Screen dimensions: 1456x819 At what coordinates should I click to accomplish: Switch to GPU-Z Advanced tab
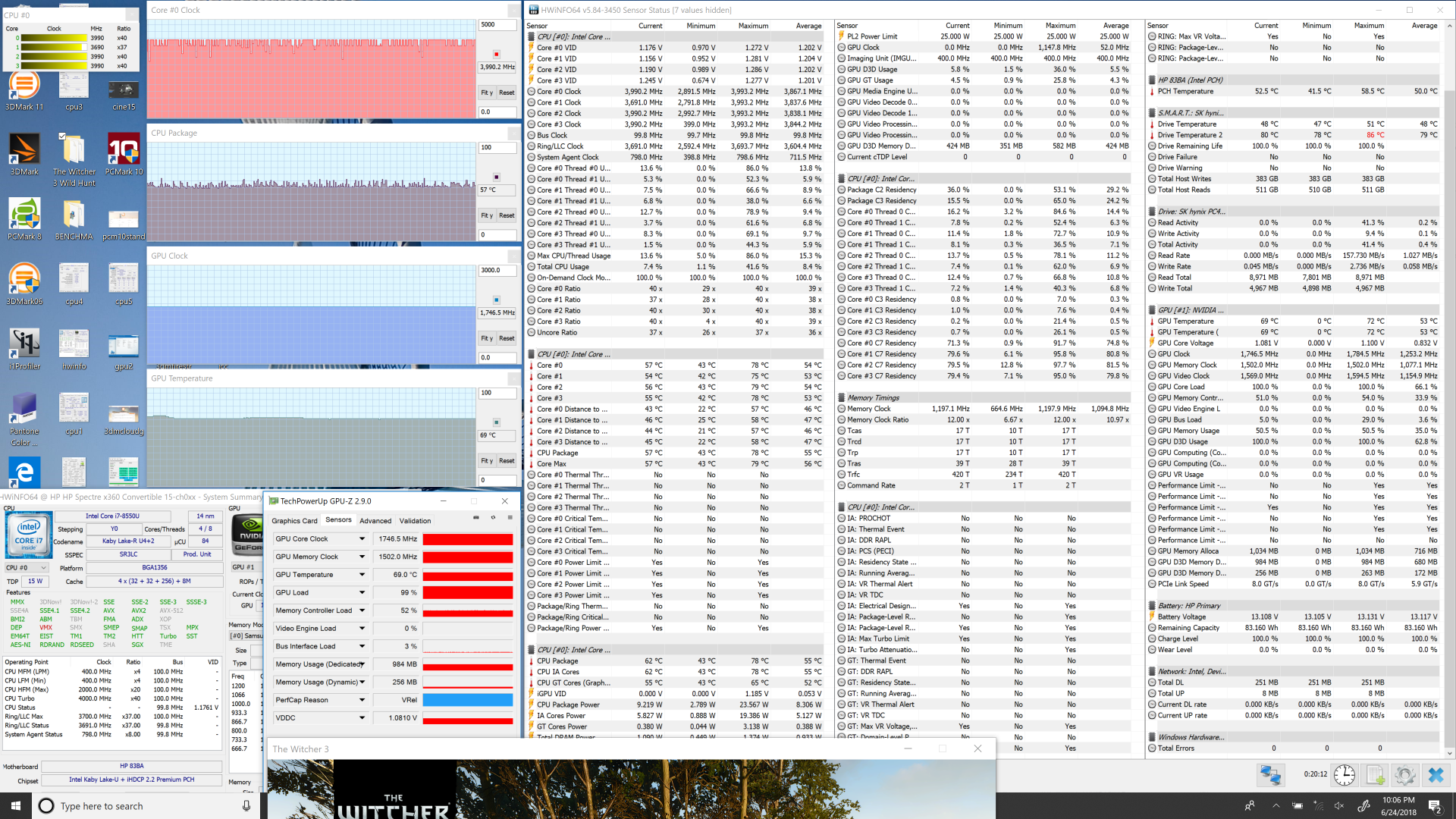(x=375, y=521)
